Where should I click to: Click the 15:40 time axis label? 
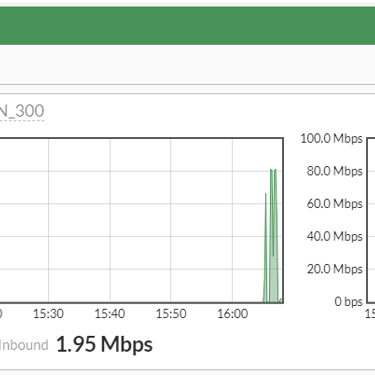[110, 314]
